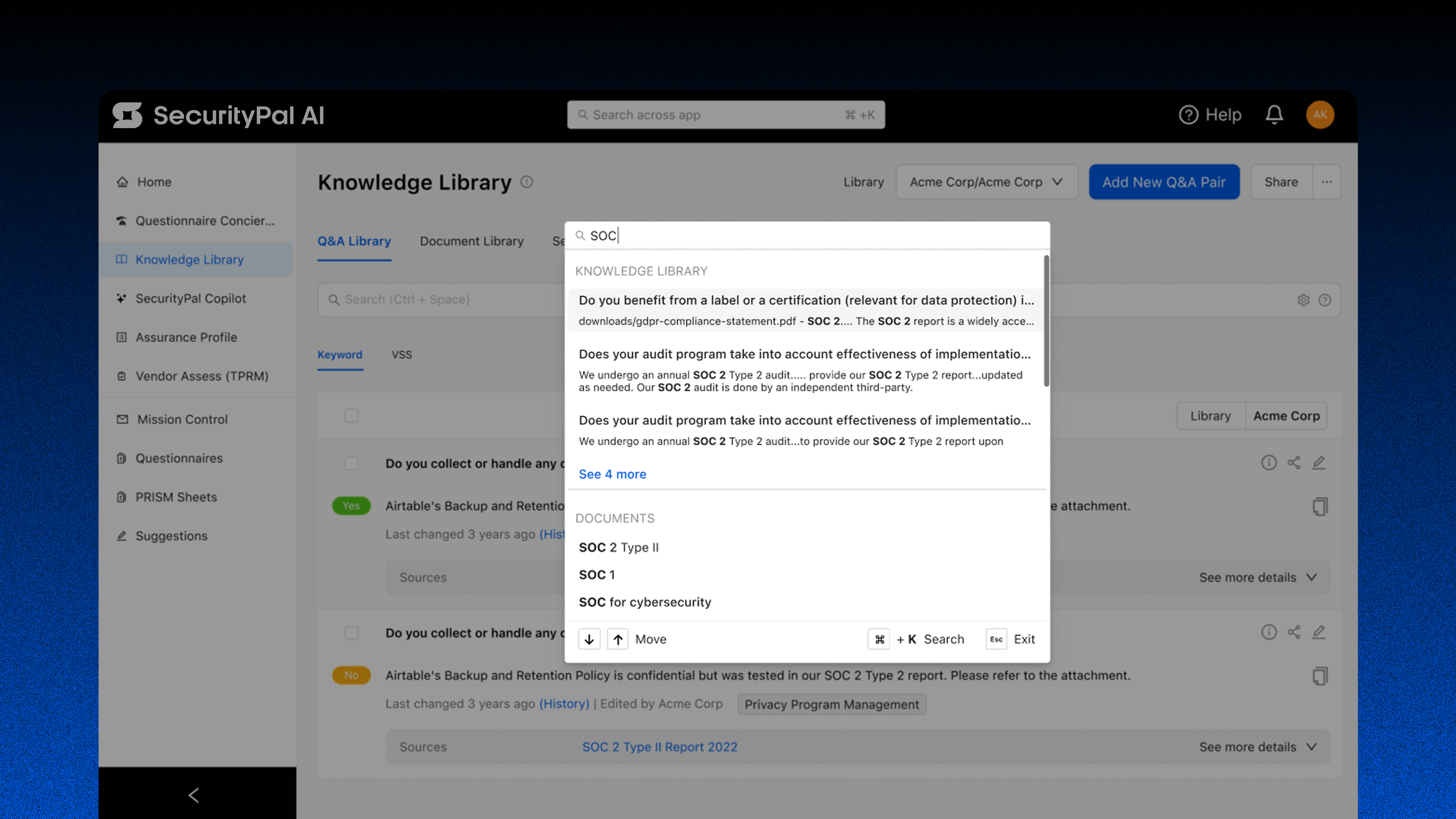Viewport: 1456px width, 819px height.
Task: Edit the 'Yes' answer entry
Action: click(1318, 463)
